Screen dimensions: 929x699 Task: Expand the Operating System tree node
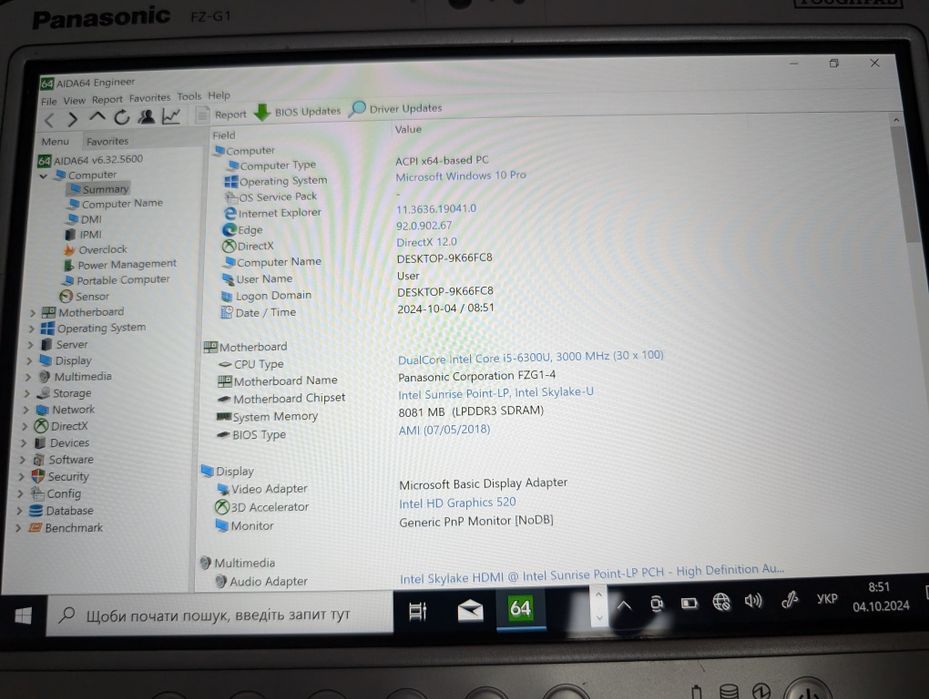31,329
